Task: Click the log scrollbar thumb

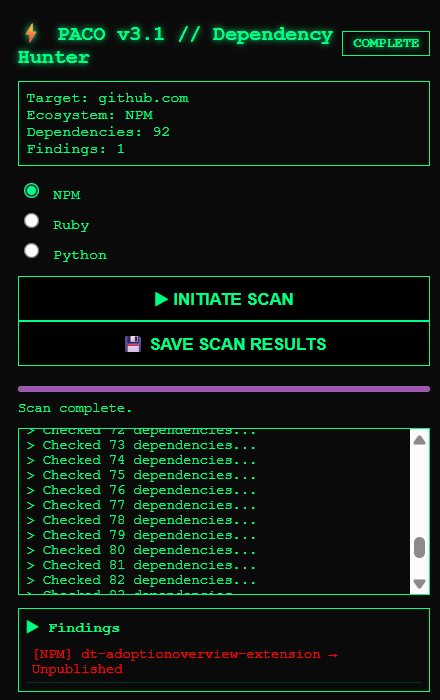Action: pyautogui.click(x=419, y=548)
